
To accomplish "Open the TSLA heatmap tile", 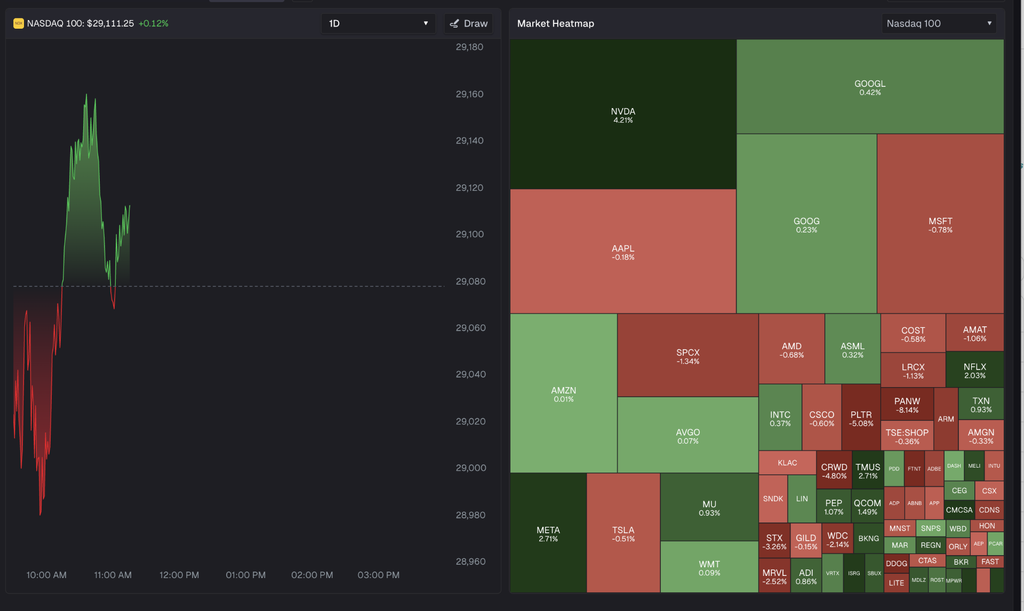I will [623, 533].
